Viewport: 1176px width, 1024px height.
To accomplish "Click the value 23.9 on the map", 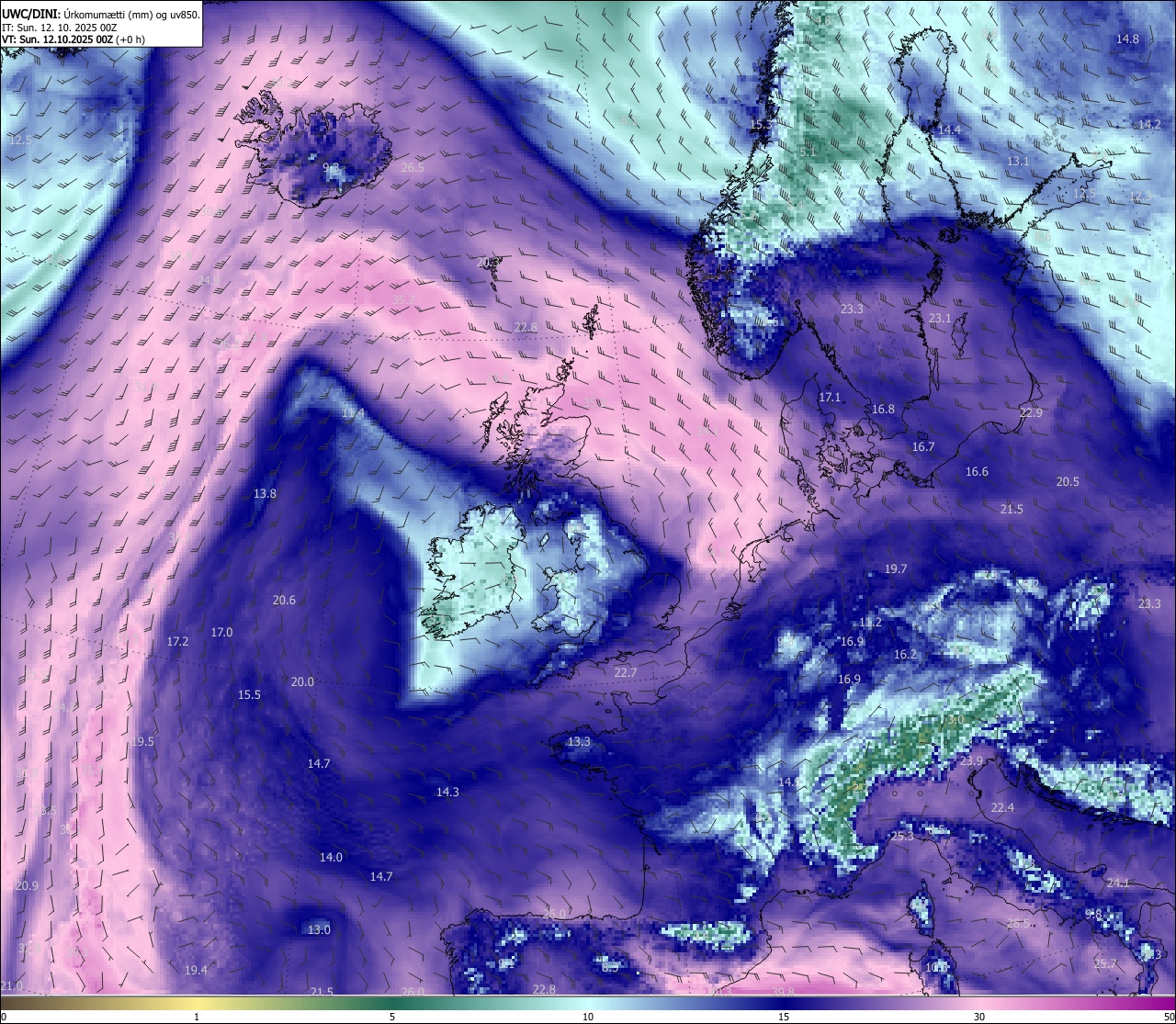I will (971, 761).
